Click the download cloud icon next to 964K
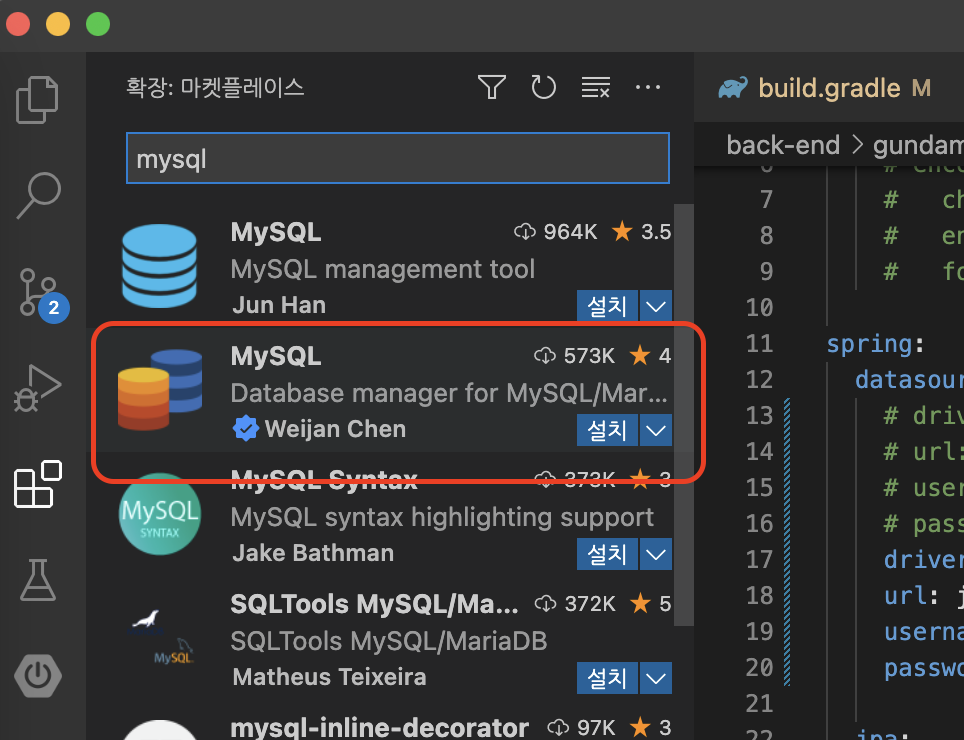Image resolution: width=964 pixels, height=740 pixels. pyautogui.click(x=524, y=232)
